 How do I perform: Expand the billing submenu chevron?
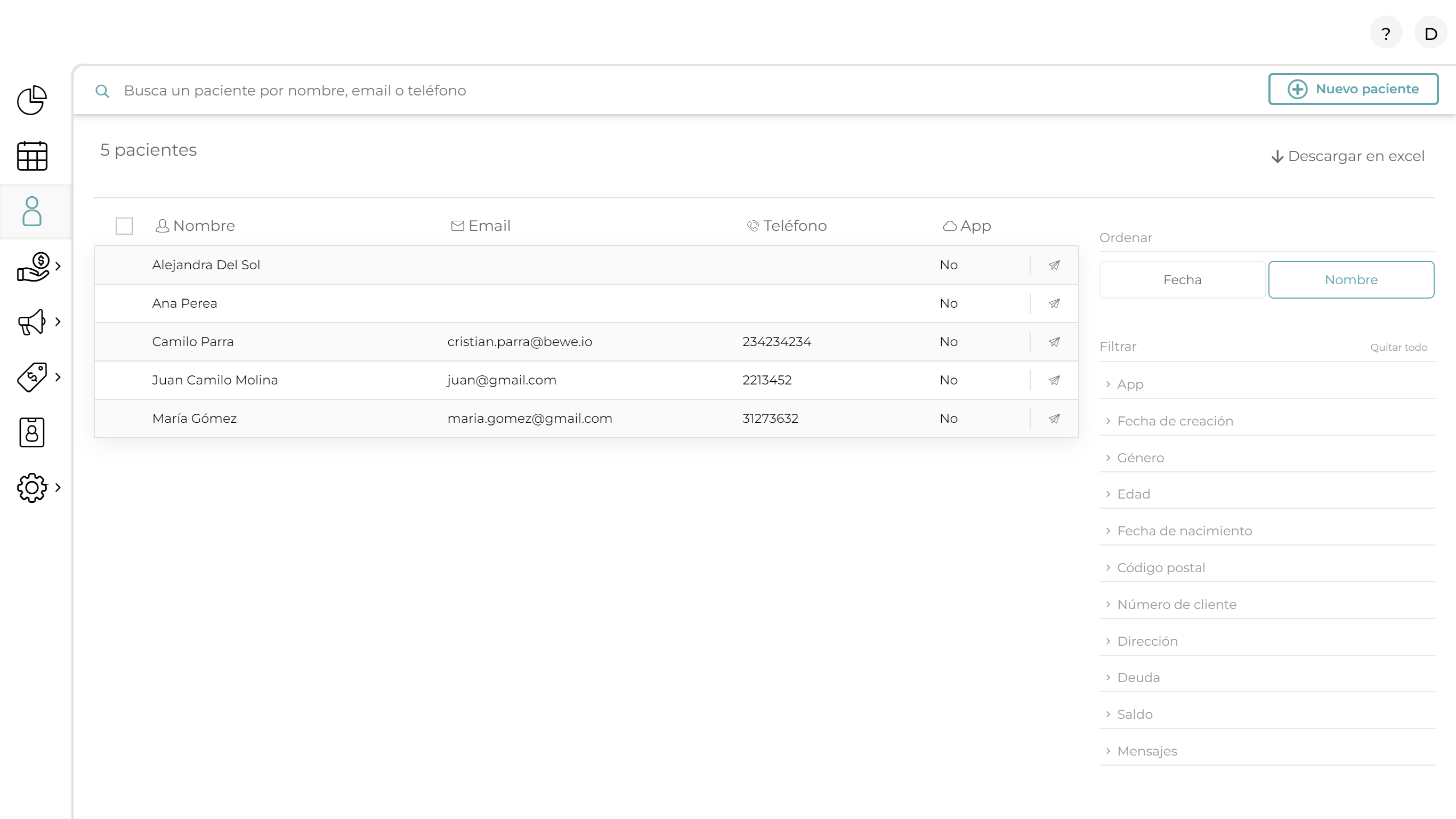pyautogui.click(x=58, y=267)
